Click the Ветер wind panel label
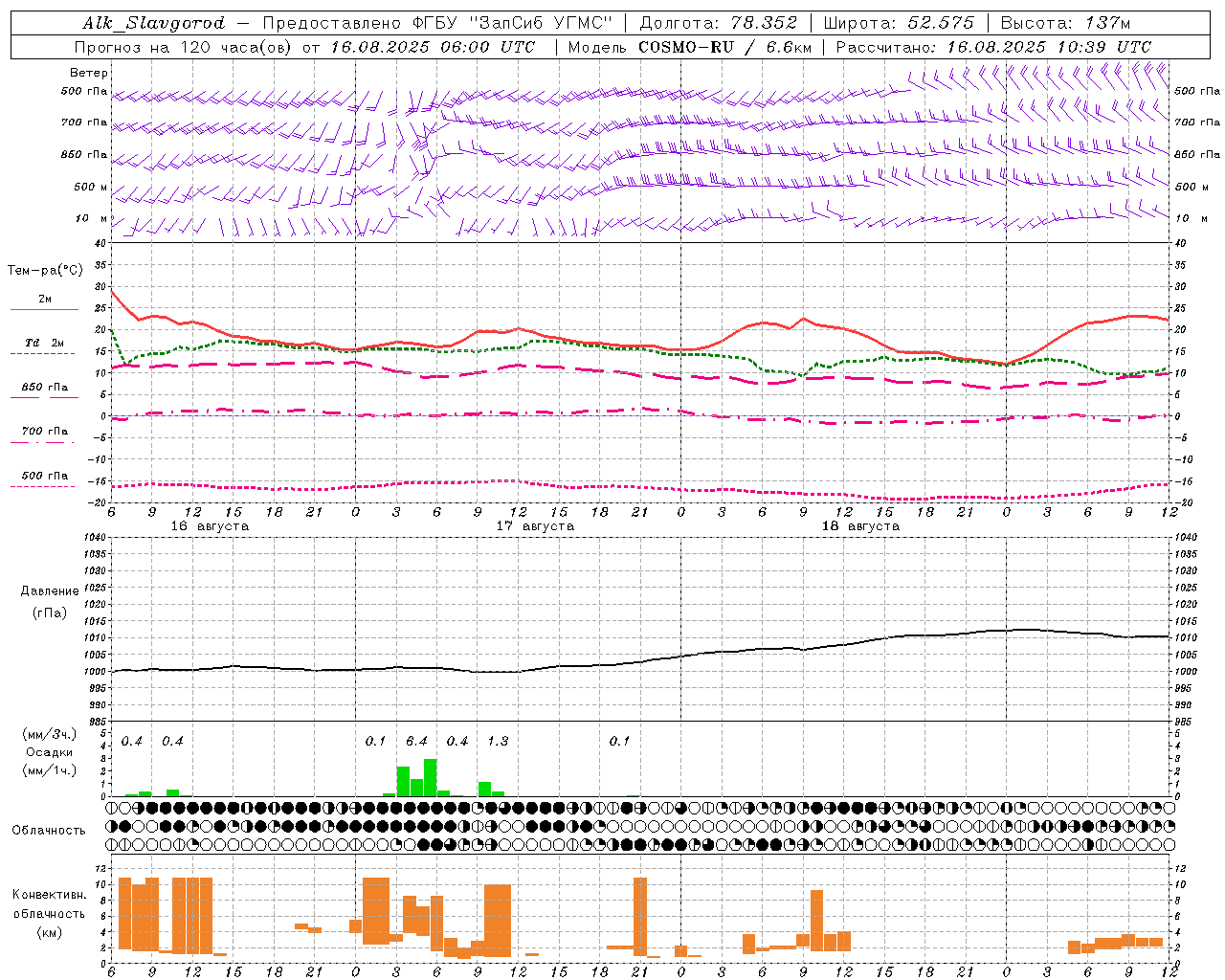 tap(89, 73)
